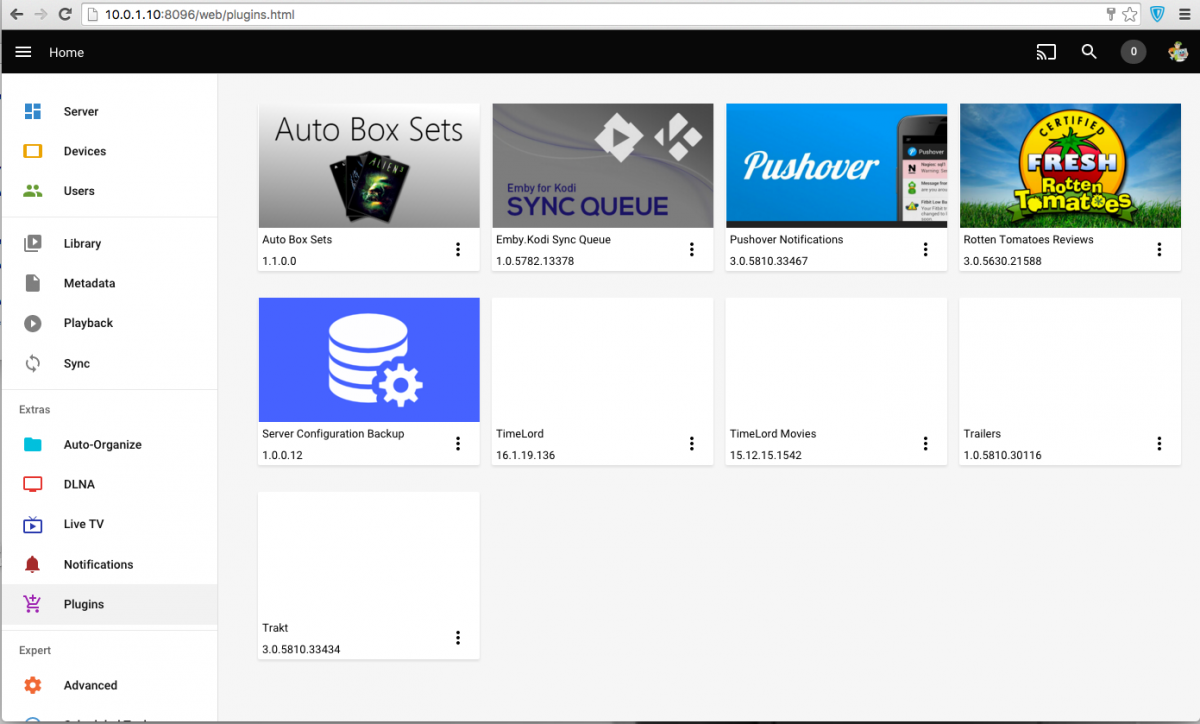The width and height of the screenshot is (1200, 724).
Task: Reload the page using the browser refresh icon
Action: click(65, 15)
